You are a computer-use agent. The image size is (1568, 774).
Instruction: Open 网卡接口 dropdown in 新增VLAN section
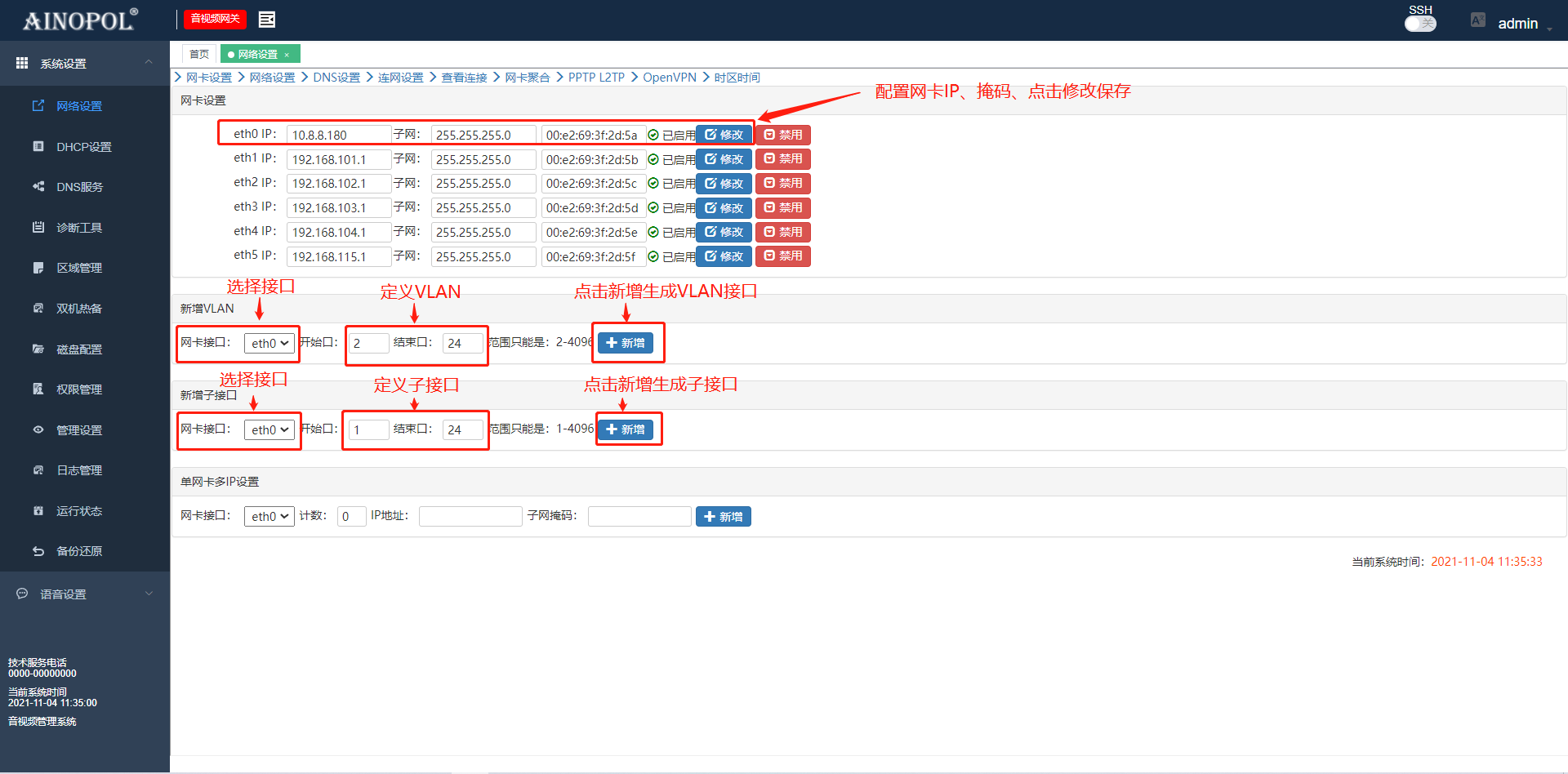(x=269, y=344)
